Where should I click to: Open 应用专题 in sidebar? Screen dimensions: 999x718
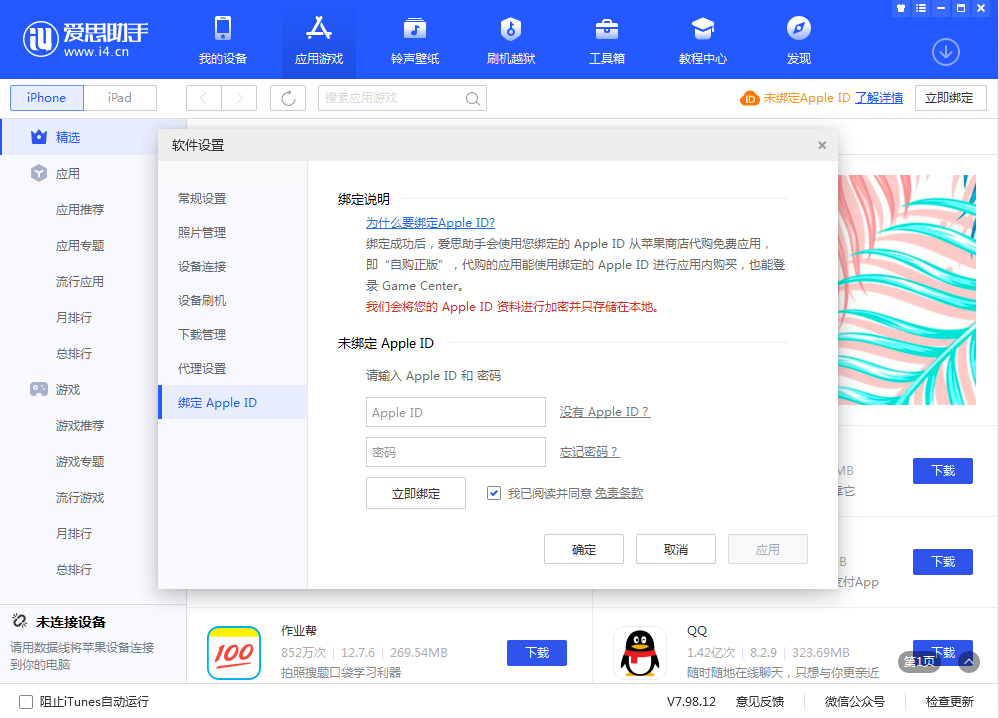click(x=80, y=245)
